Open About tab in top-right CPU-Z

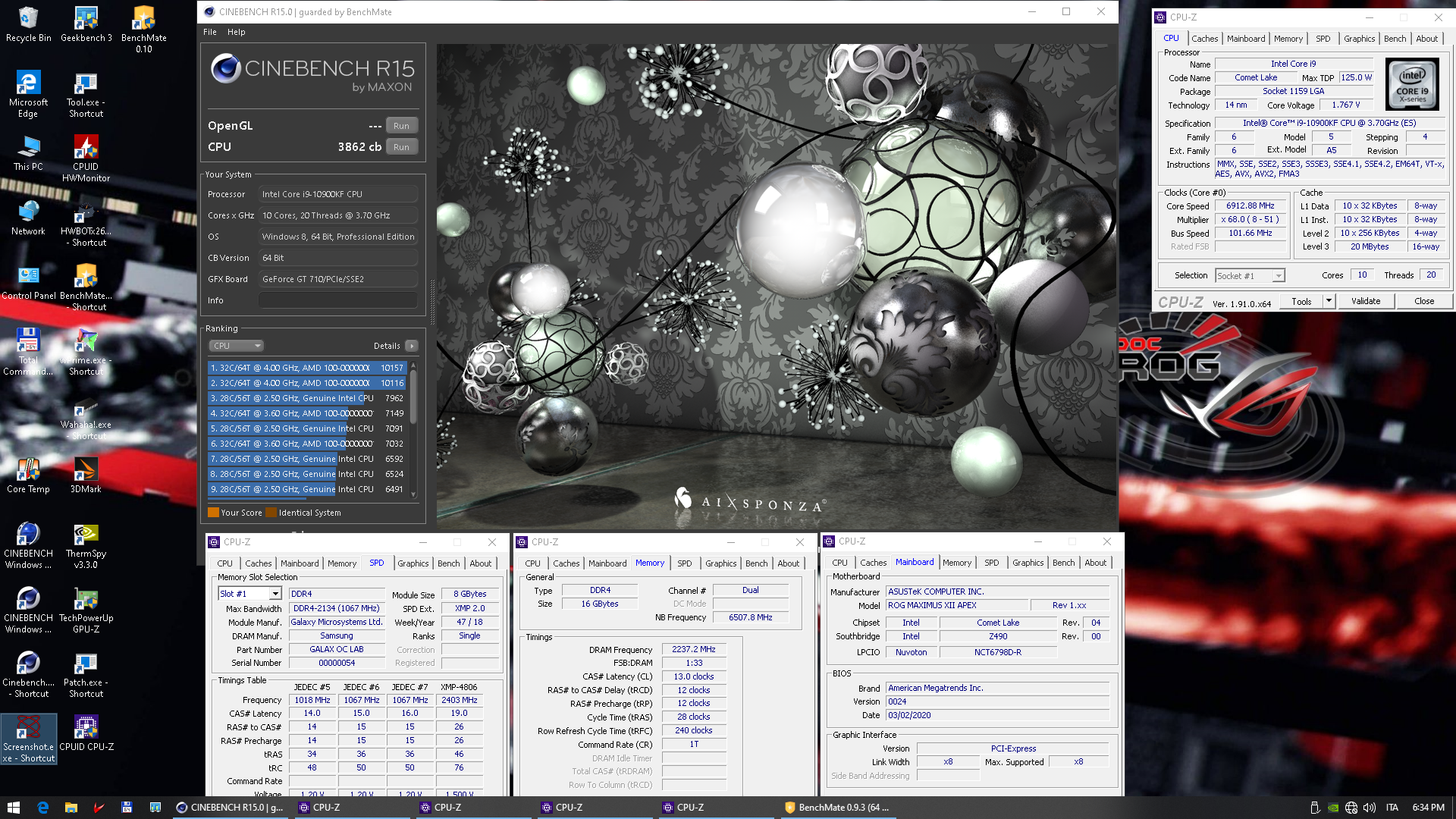click(x=1426, y=39)
